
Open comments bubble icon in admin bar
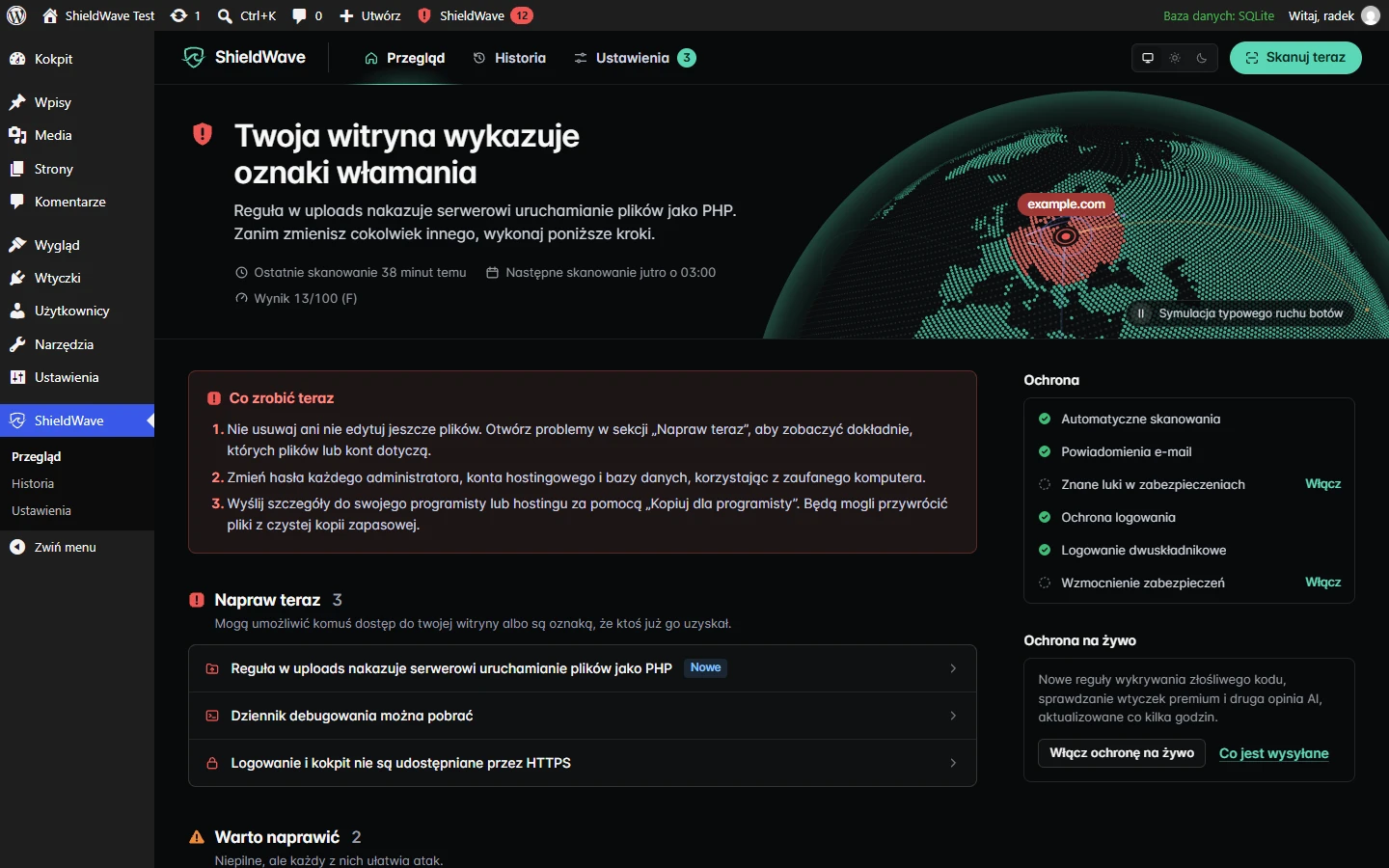coord(300,15)
